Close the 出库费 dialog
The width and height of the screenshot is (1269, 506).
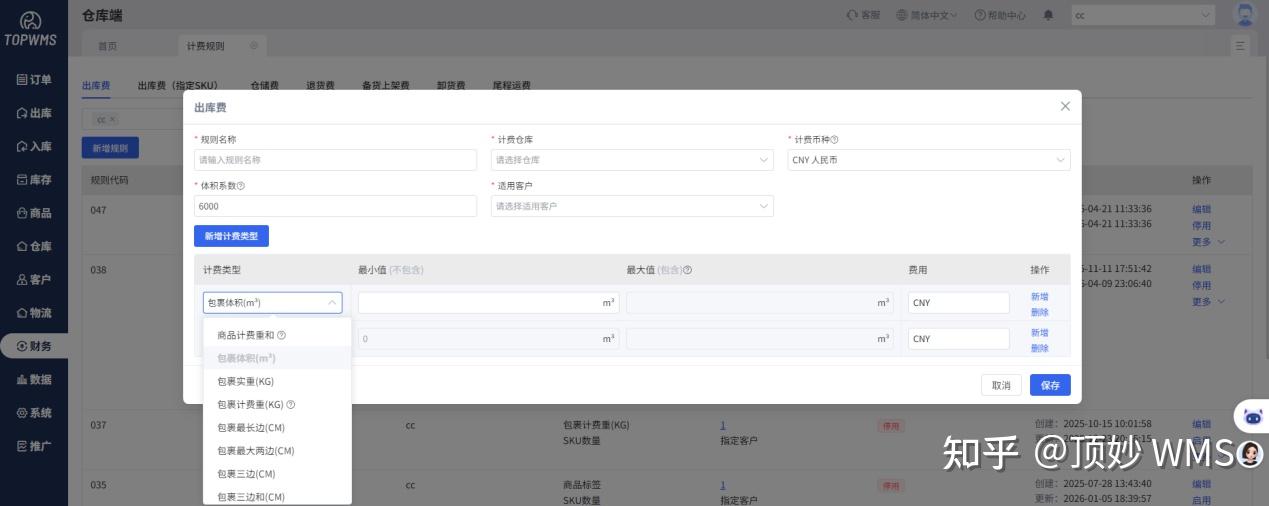[x=1065, y=106]
